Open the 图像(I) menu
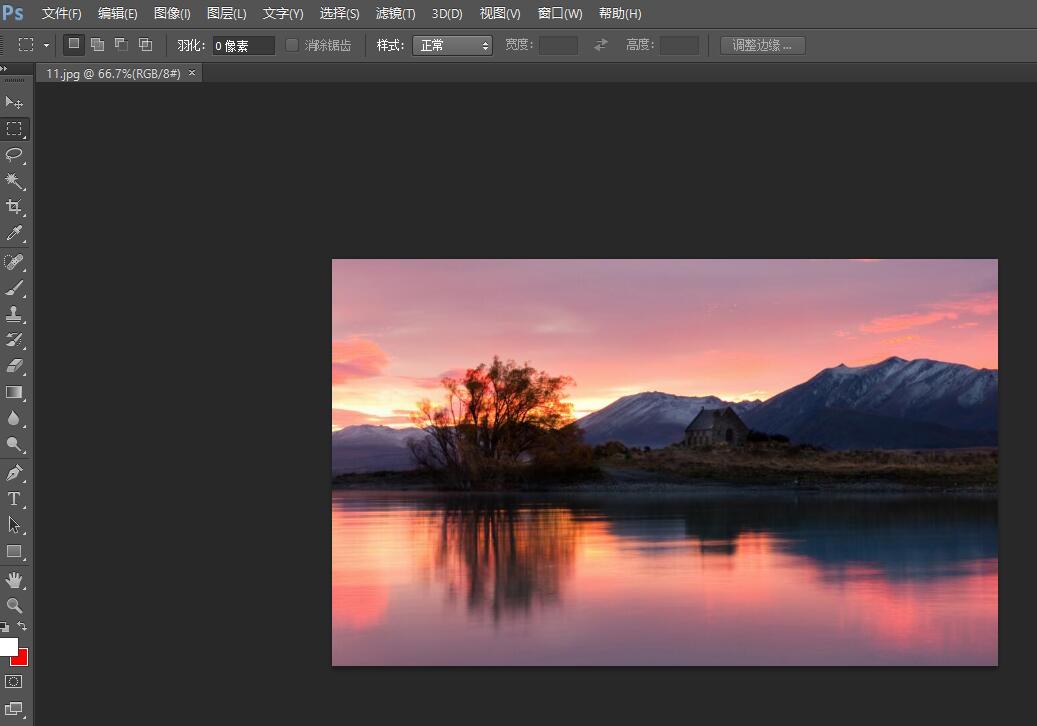 coord(172,13)
